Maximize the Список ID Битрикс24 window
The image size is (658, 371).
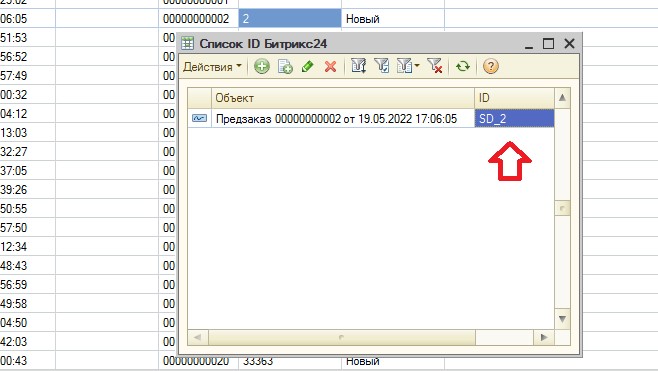(548, 44)
